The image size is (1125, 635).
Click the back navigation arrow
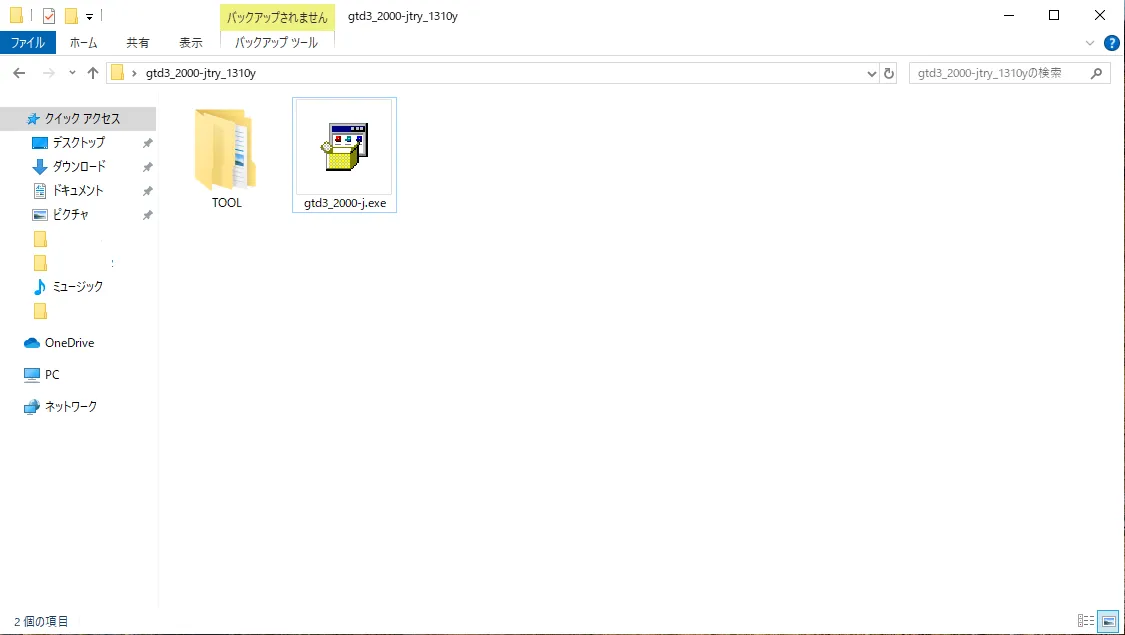(19, 73)
